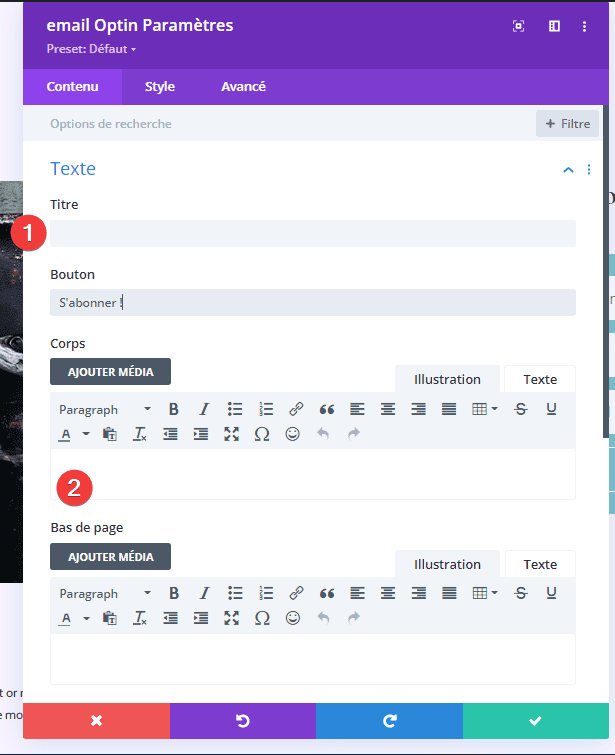The height and width of the screenshot is (755, 615).
Task: Center align text in Corps editor
Action: tap(388, 409)
